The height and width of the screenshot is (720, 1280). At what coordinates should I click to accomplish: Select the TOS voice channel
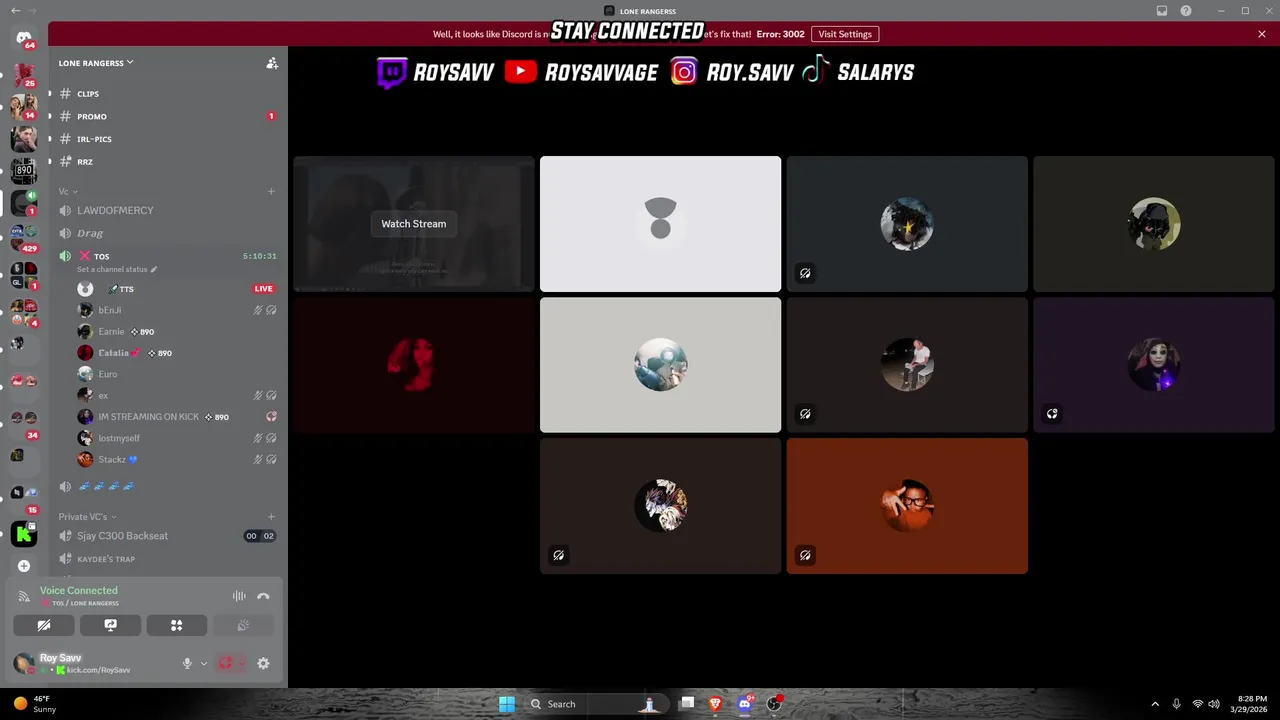coord(167,256)
